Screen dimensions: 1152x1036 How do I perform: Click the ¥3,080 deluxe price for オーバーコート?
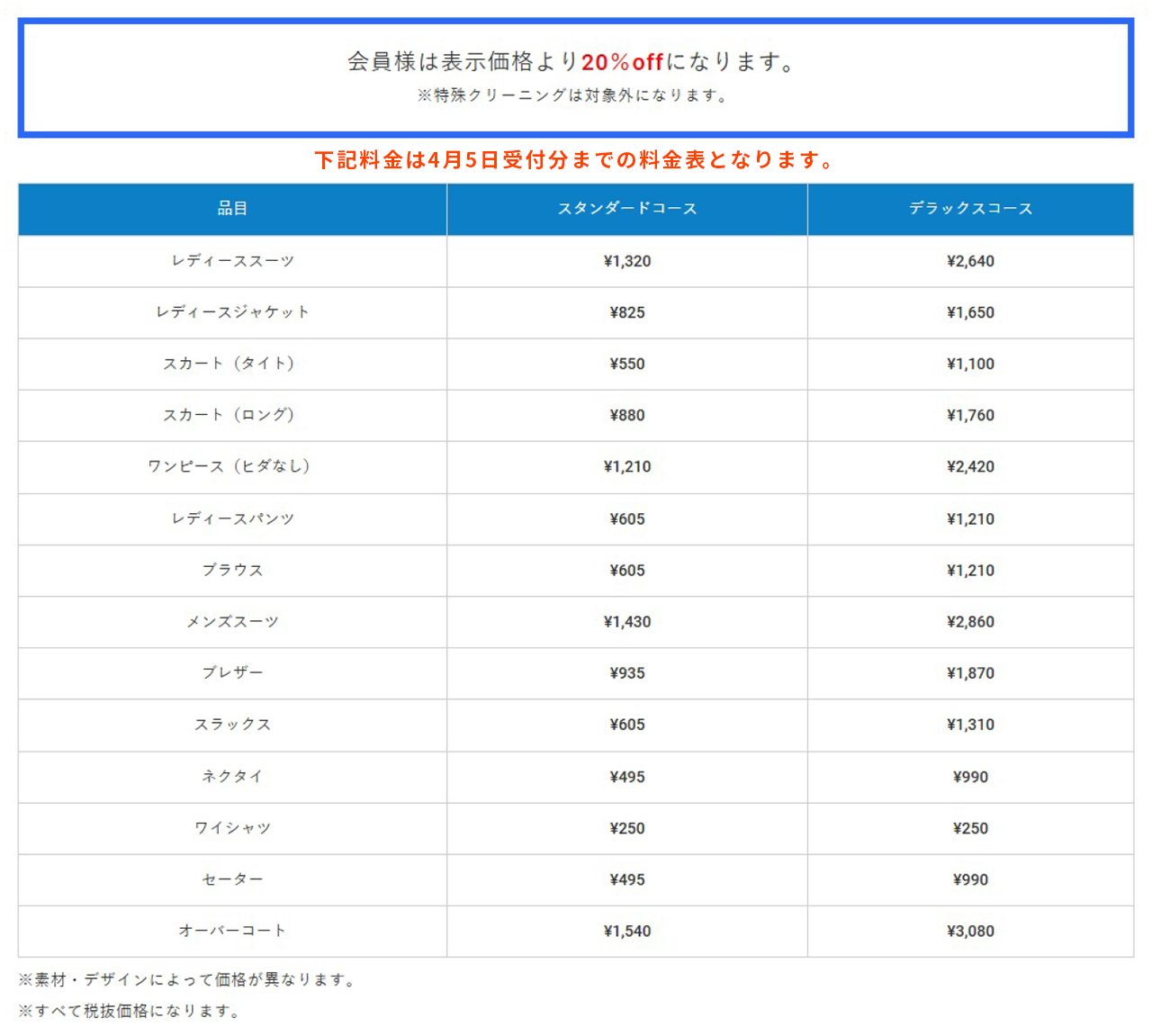point(970,931)
